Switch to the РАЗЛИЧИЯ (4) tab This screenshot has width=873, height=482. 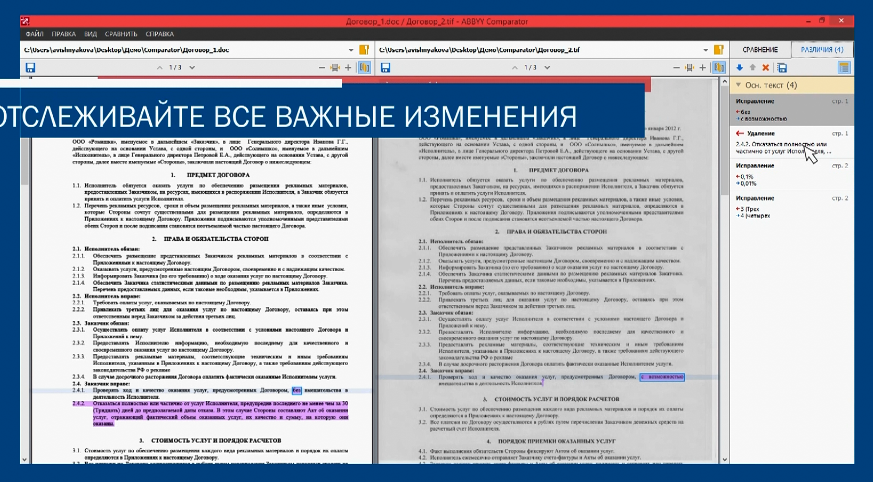pyautogui.click(x=822, y=50)
